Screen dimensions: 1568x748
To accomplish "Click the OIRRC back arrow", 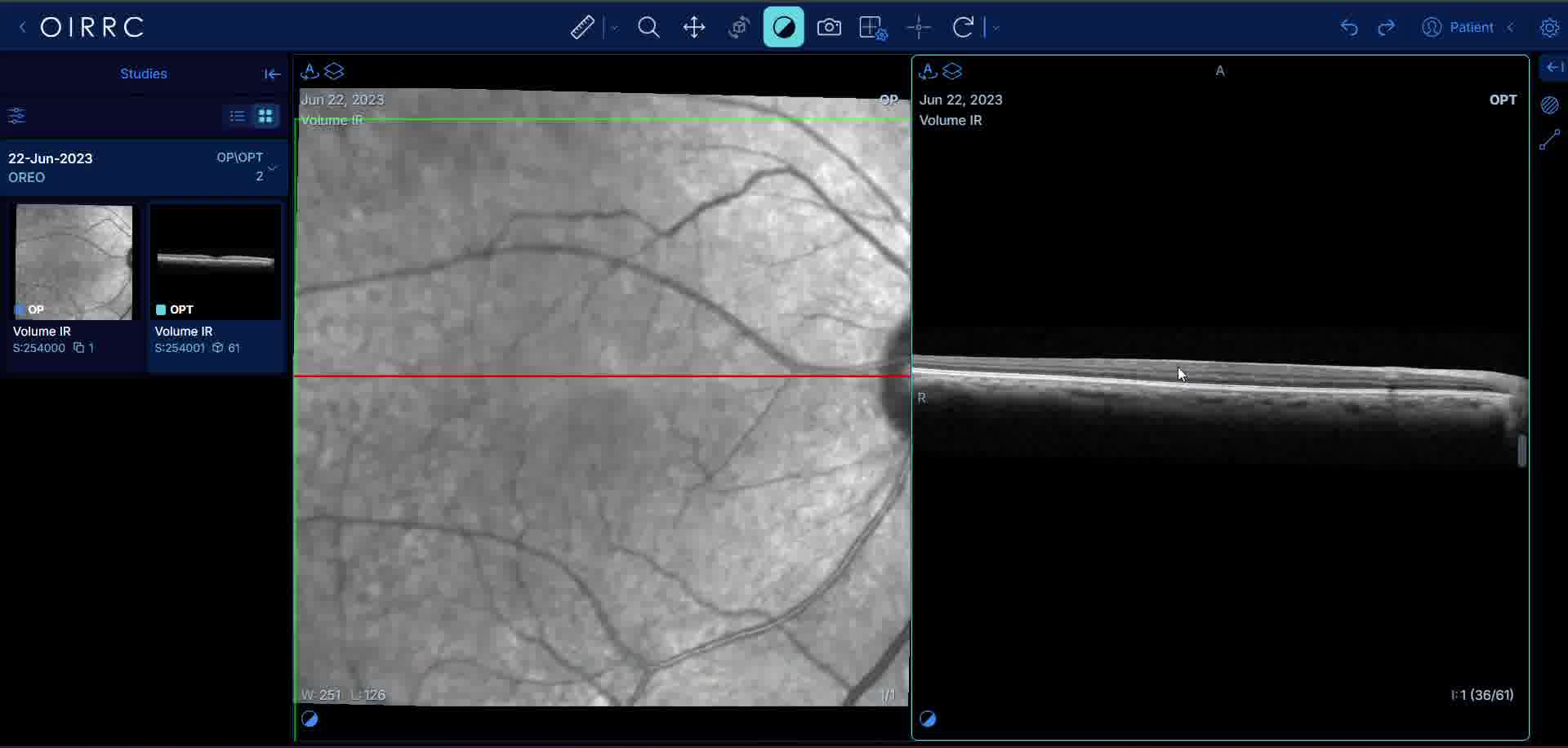I will tap(22, 28).
